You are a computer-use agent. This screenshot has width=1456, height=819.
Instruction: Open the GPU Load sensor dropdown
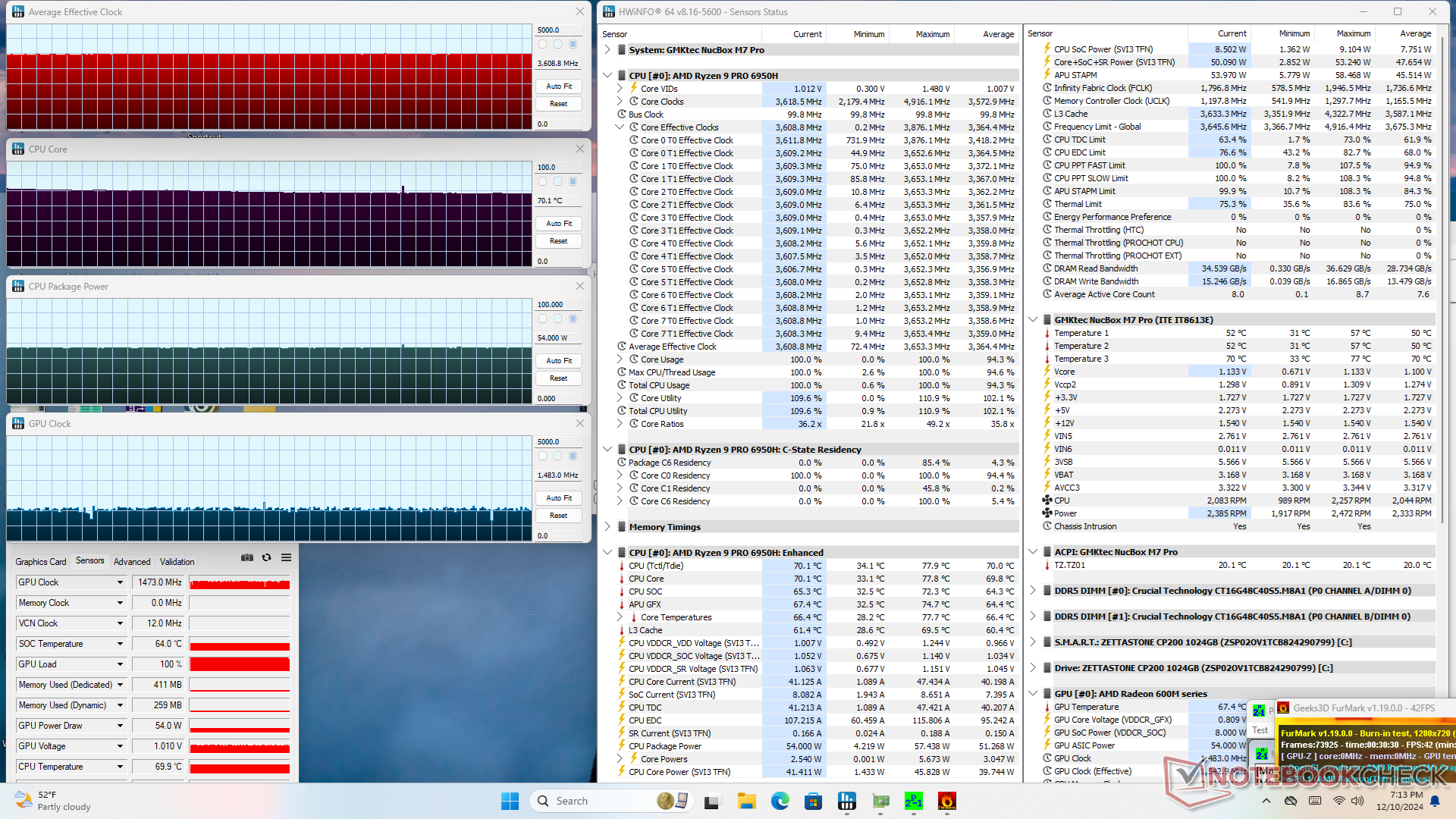(120, 664)
